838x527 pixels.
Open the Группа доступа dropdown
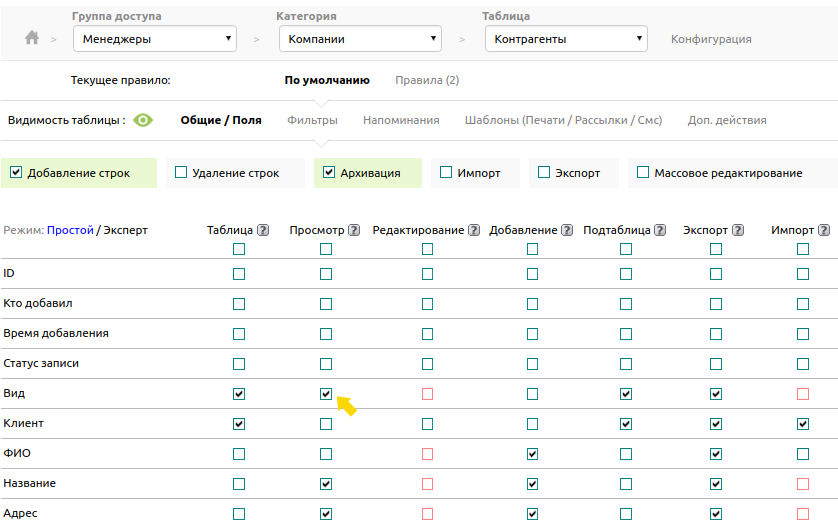point(154,39)
